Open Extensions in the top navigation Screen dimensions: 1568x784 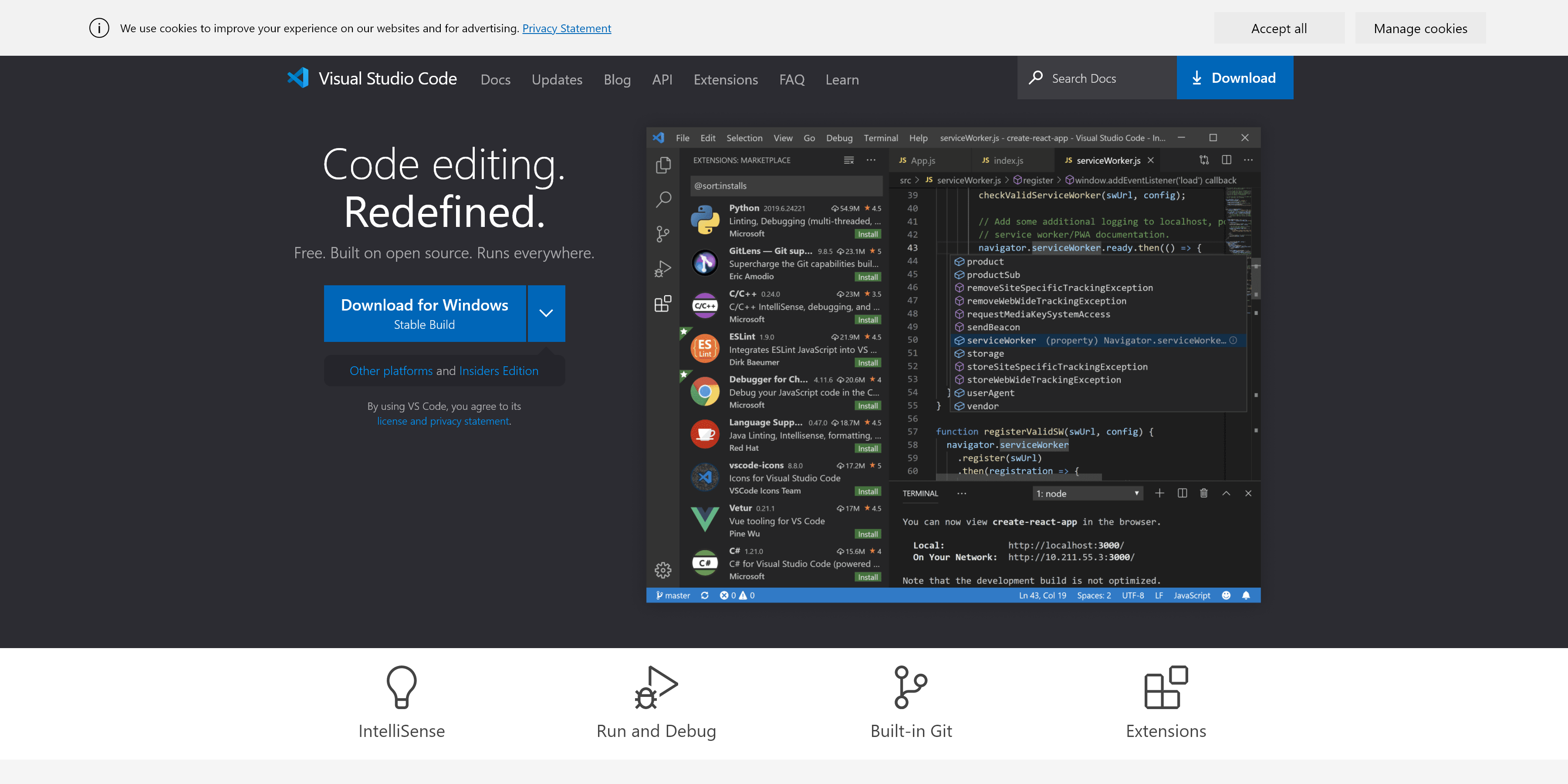click(726, 79)
